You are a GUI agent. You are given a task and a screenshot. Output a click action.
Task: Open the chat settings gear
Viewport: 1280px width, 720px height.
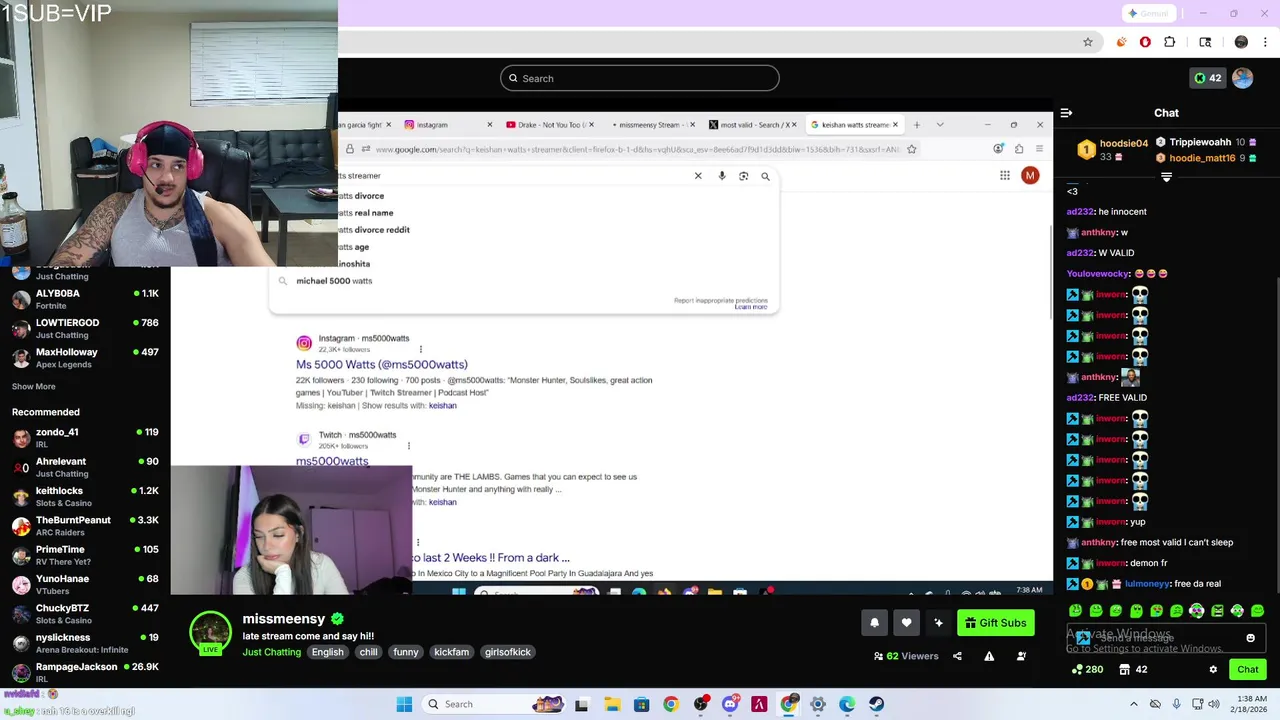tap(1213, 670)
